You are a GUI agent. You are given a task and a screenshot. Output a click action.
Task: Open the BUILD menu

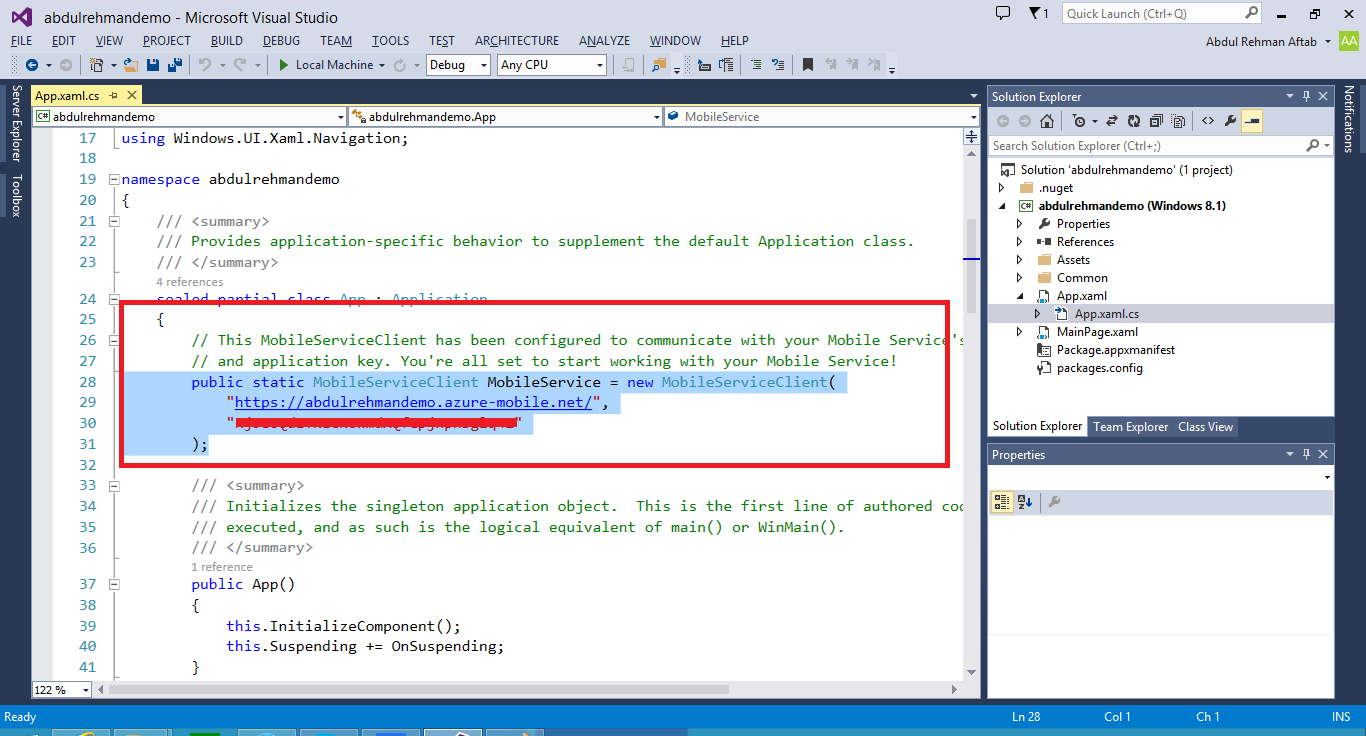click(227, 41)
